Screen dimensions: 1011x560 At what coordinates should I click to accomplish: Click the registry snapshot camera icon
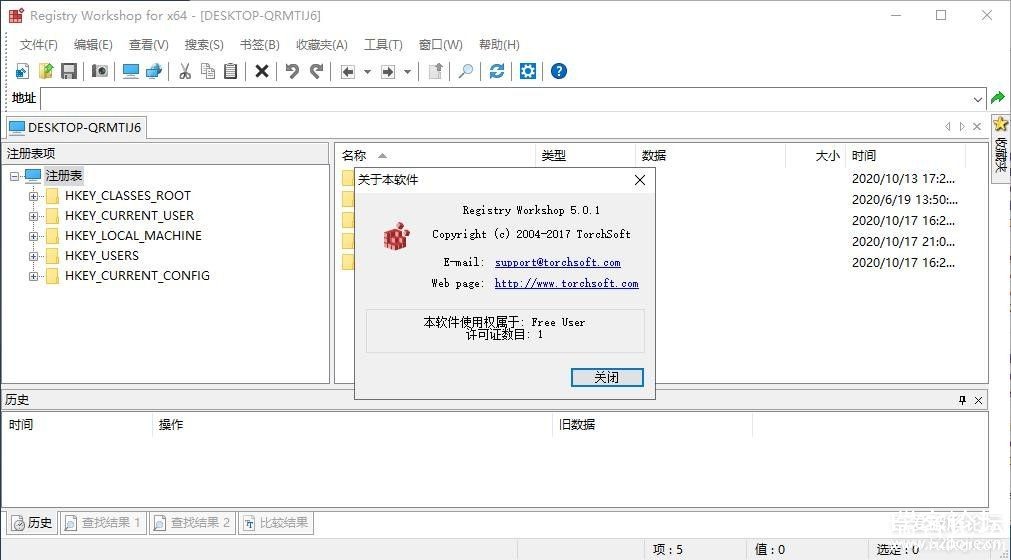pos(99,71)
